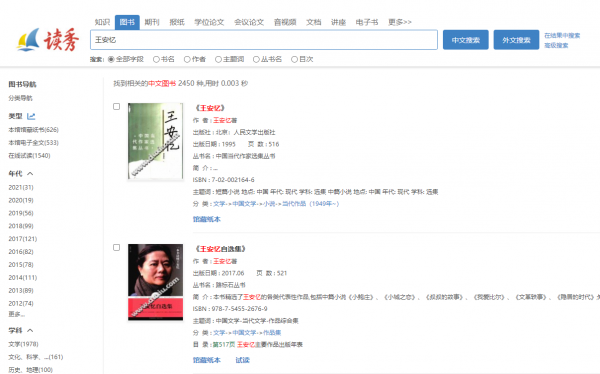Select the 目次 search option
This screenshot has height=374, width=600.
tap(294, 59)
